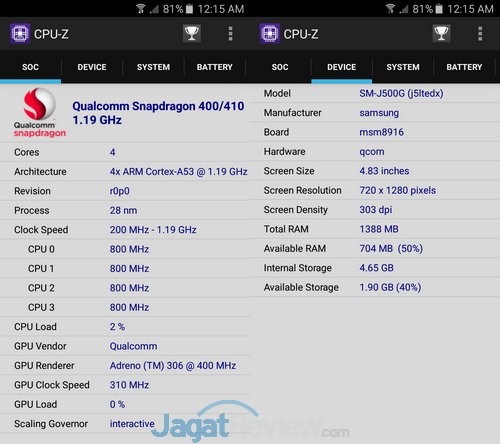Tap the Qualcomm Snapdragon logo
The width and height of the screenshot is (500, 444).
coord(40,113)
